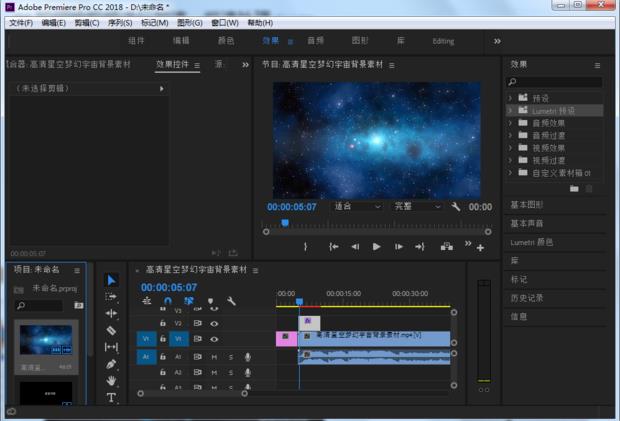Toggle the lock on track V2

[164, 324]
